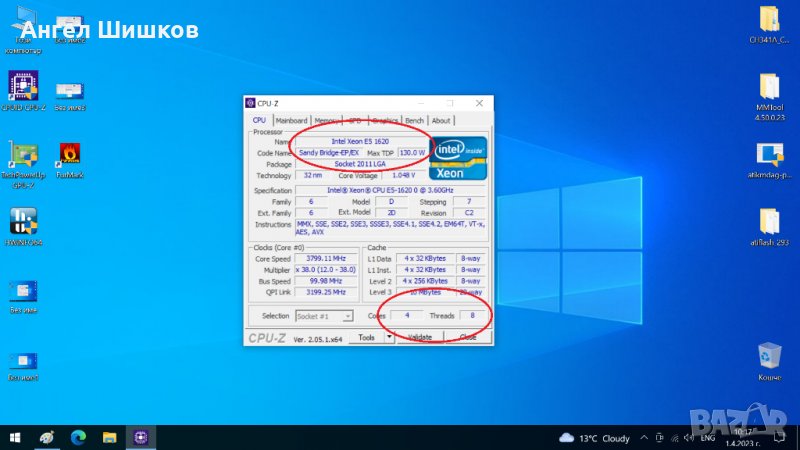800x450 pixels.
Task: Open the CPUID CPU-Z desktop shortcut
Action: point(23,86)
